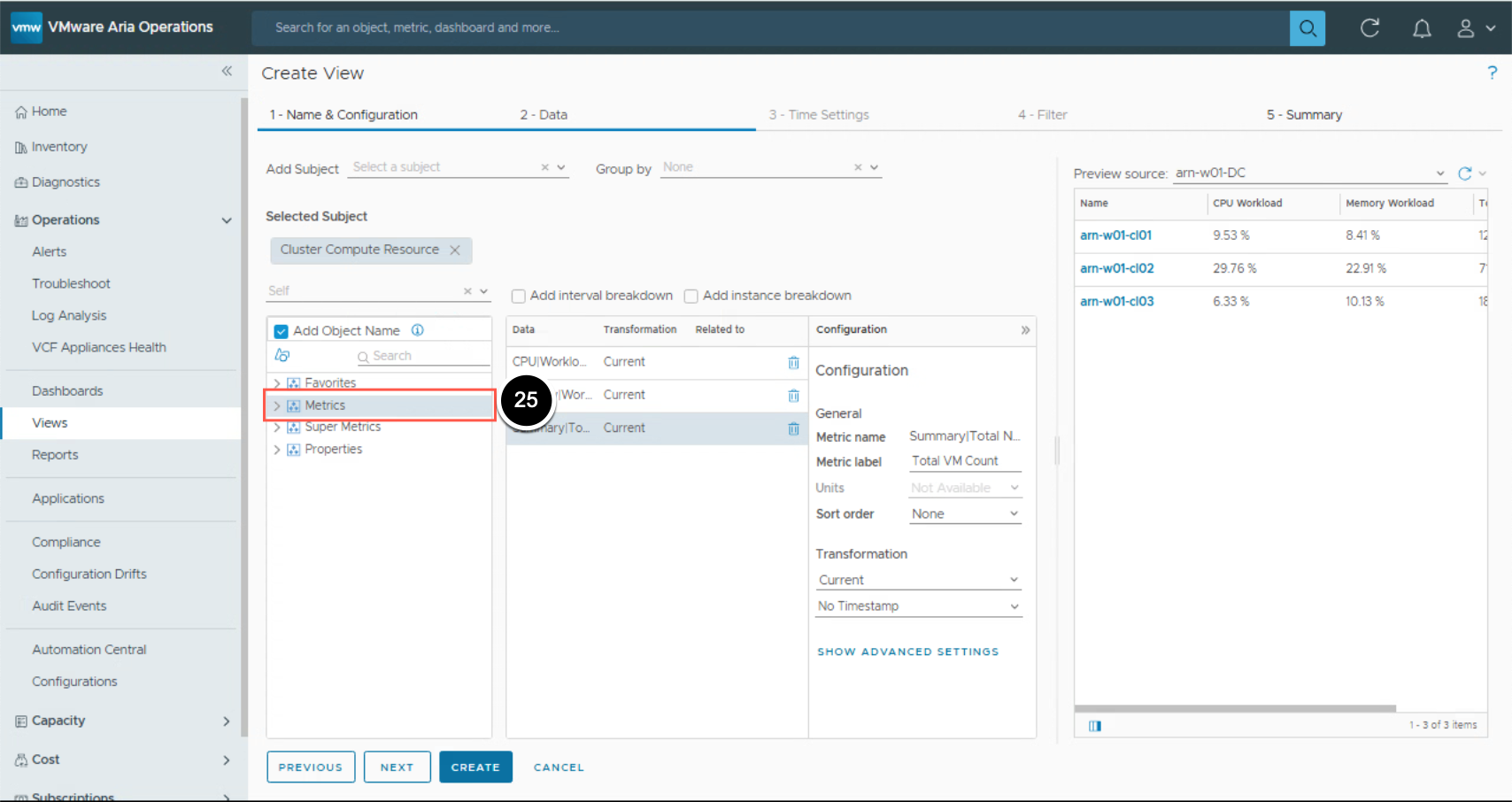Enable Add interval breakdown checkbox
The height and width of the screenshot is (802, 1512).
tap(519, 297)
